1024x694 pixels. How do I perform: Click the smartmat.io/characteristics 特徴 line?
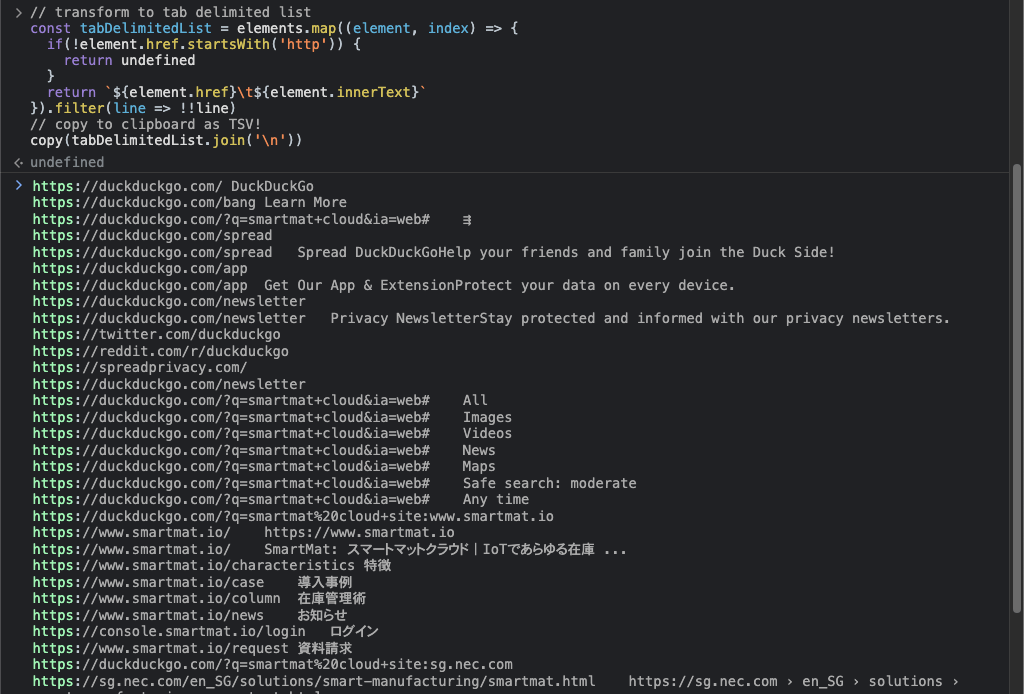coord(212,565)
